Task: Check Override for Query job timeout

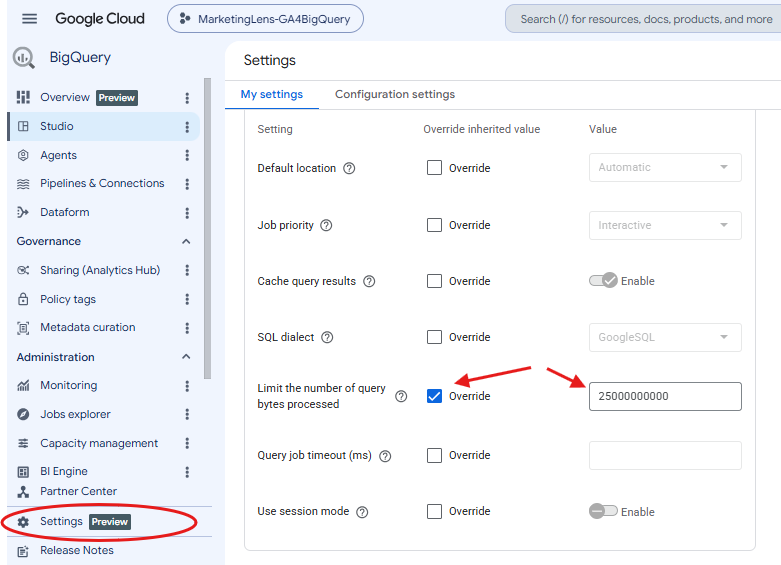Action: point(434,455)
